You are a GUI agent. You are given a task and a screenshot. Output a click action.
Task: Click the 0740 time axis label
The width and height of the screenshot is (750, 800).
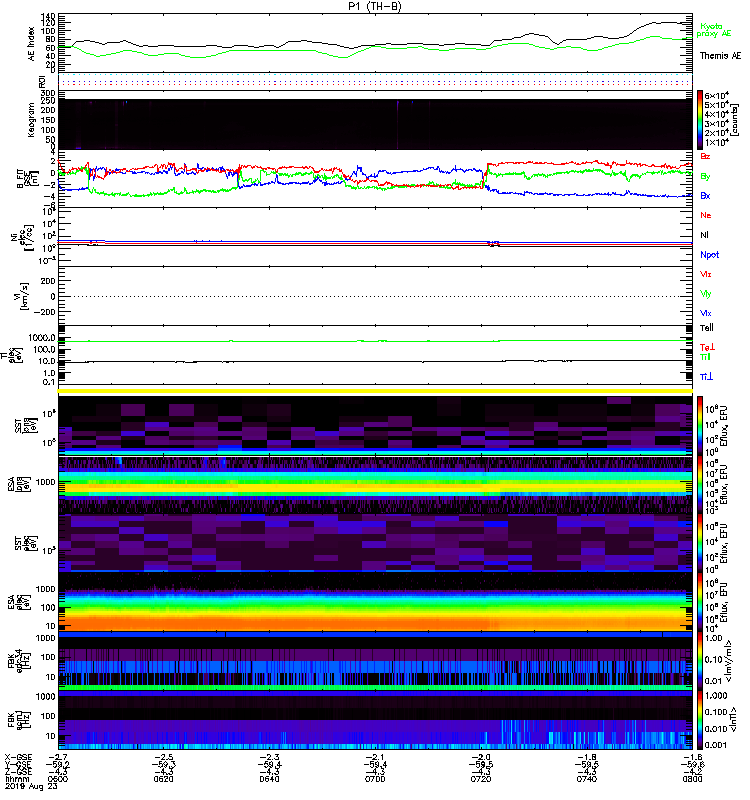(x=587, y=779)
